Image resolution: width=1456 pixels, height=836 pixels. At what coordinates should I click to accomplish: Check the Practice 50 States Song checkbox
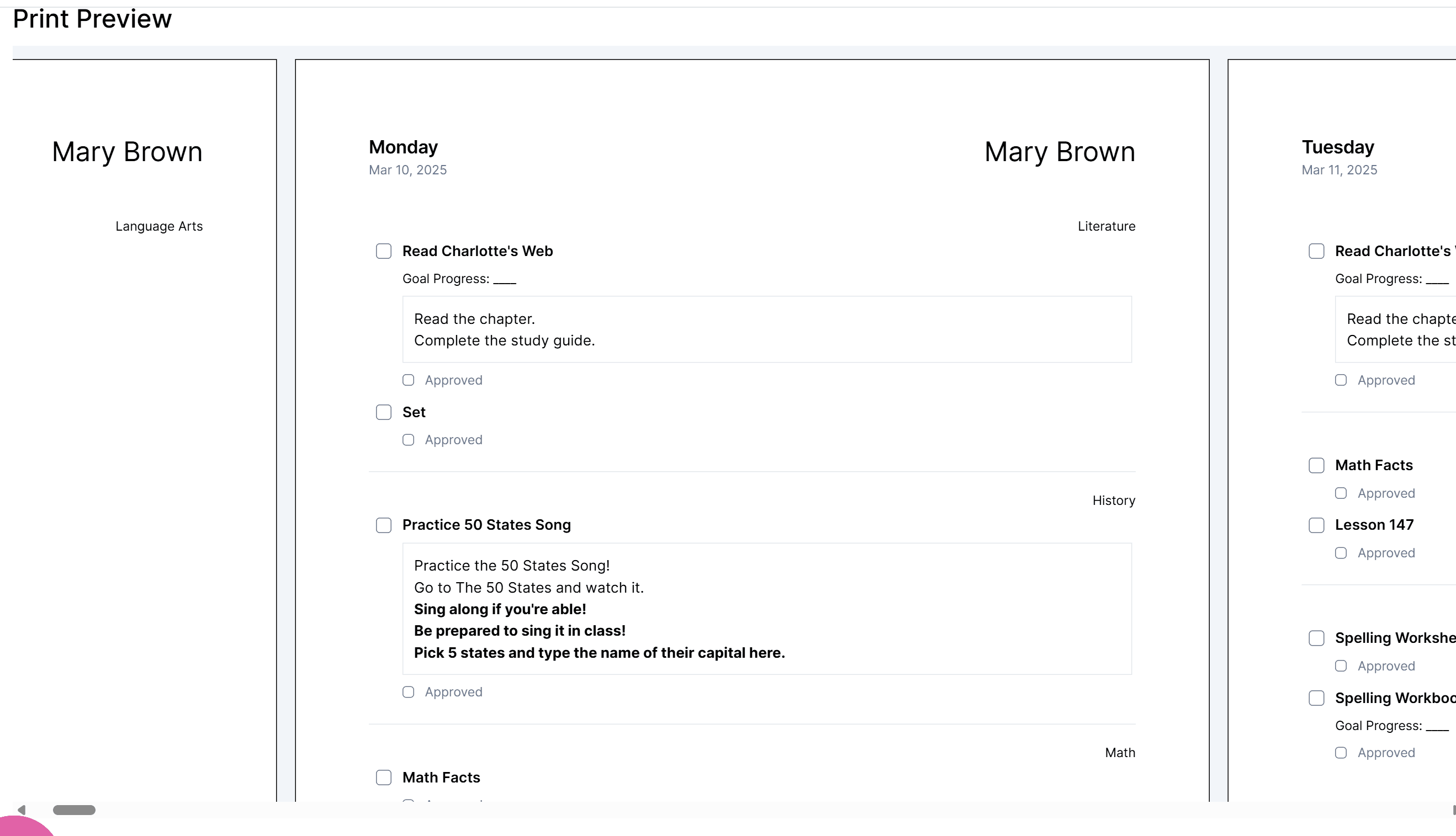(x=383, y=525)
